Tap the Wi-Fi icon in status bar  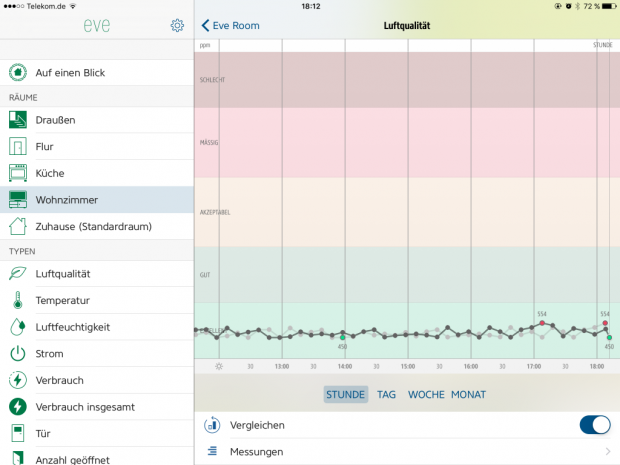tap(73, 6)
